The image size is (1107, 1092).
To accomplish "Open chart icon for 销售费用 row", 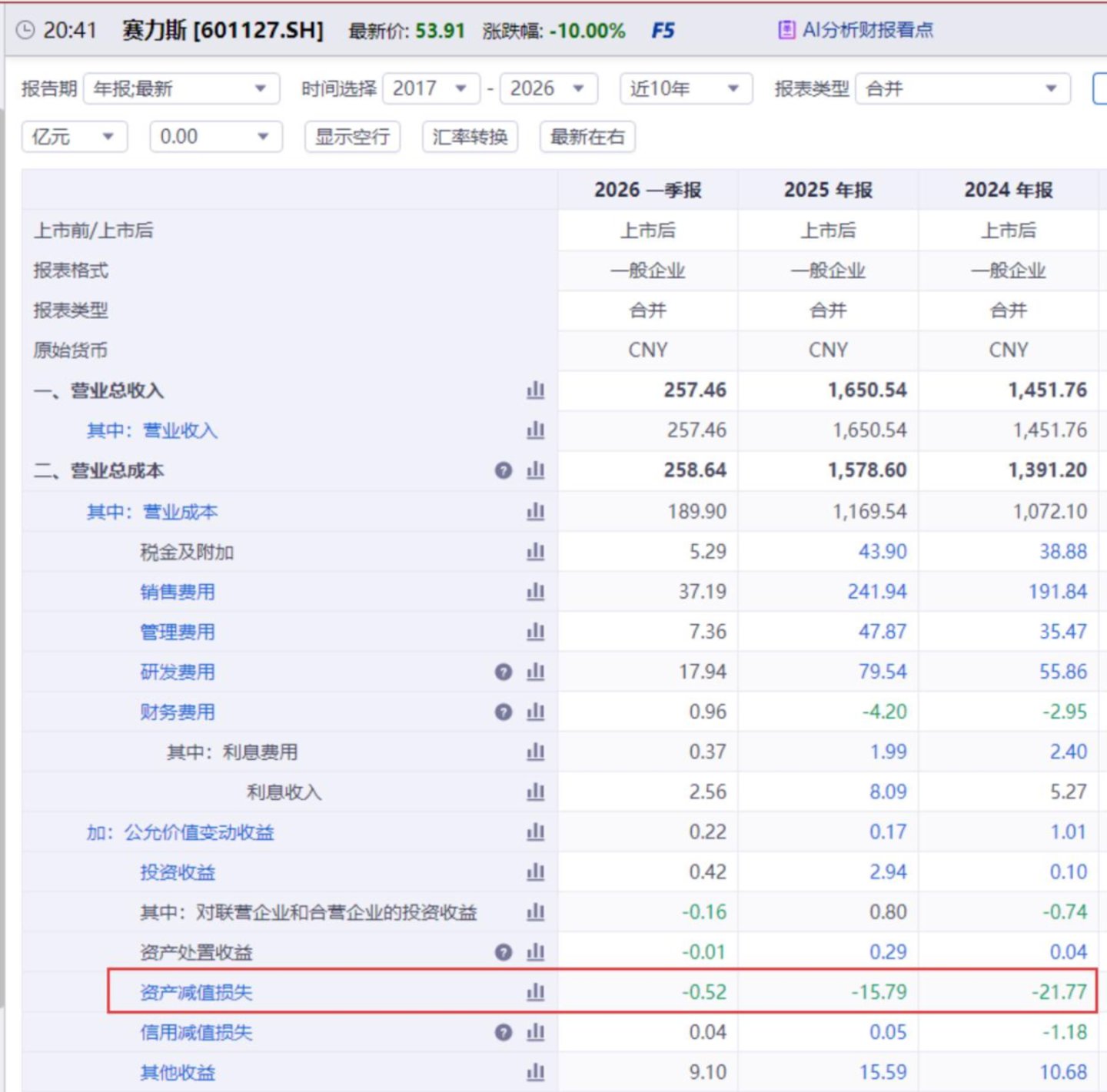I will click(536, 591).
